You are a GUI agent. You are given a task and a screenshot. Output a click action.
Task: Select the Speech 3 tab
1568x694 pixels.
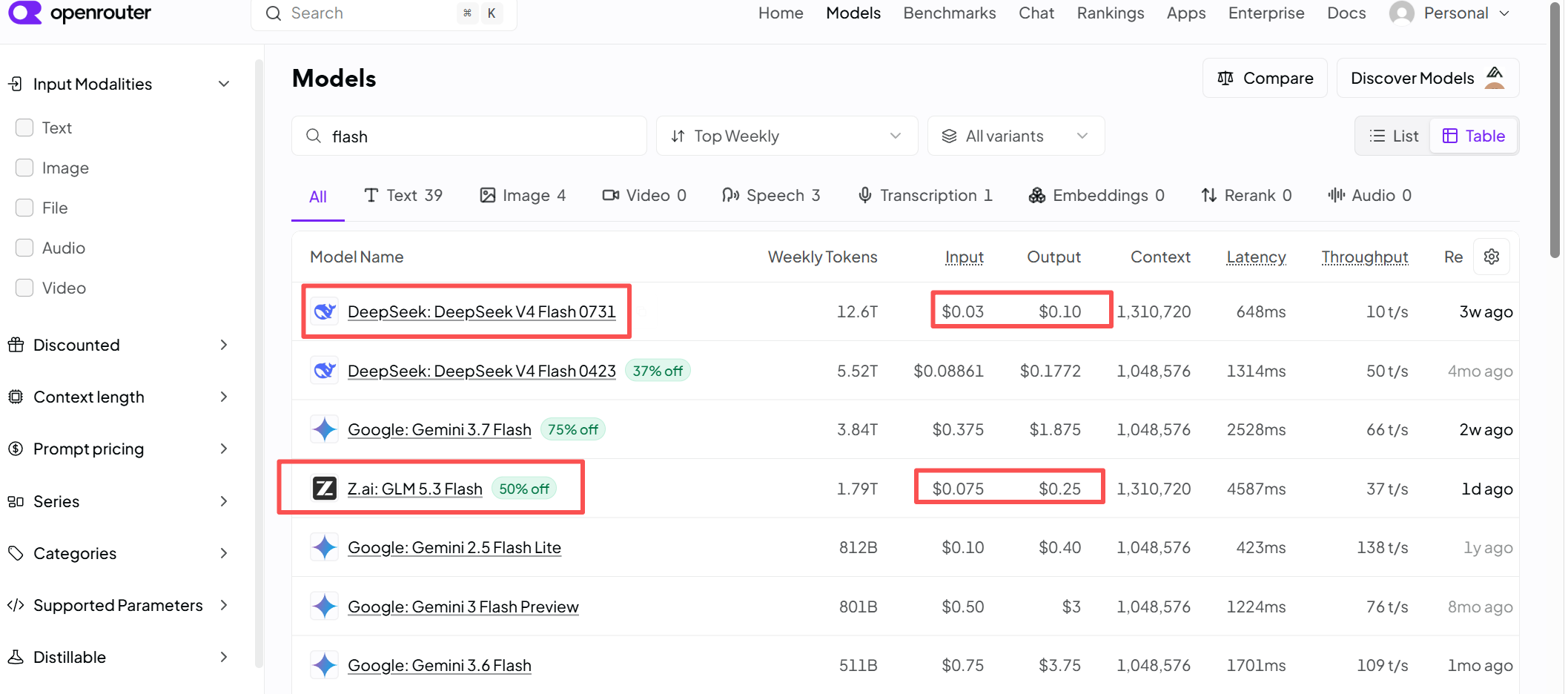(x=771, y=195)
